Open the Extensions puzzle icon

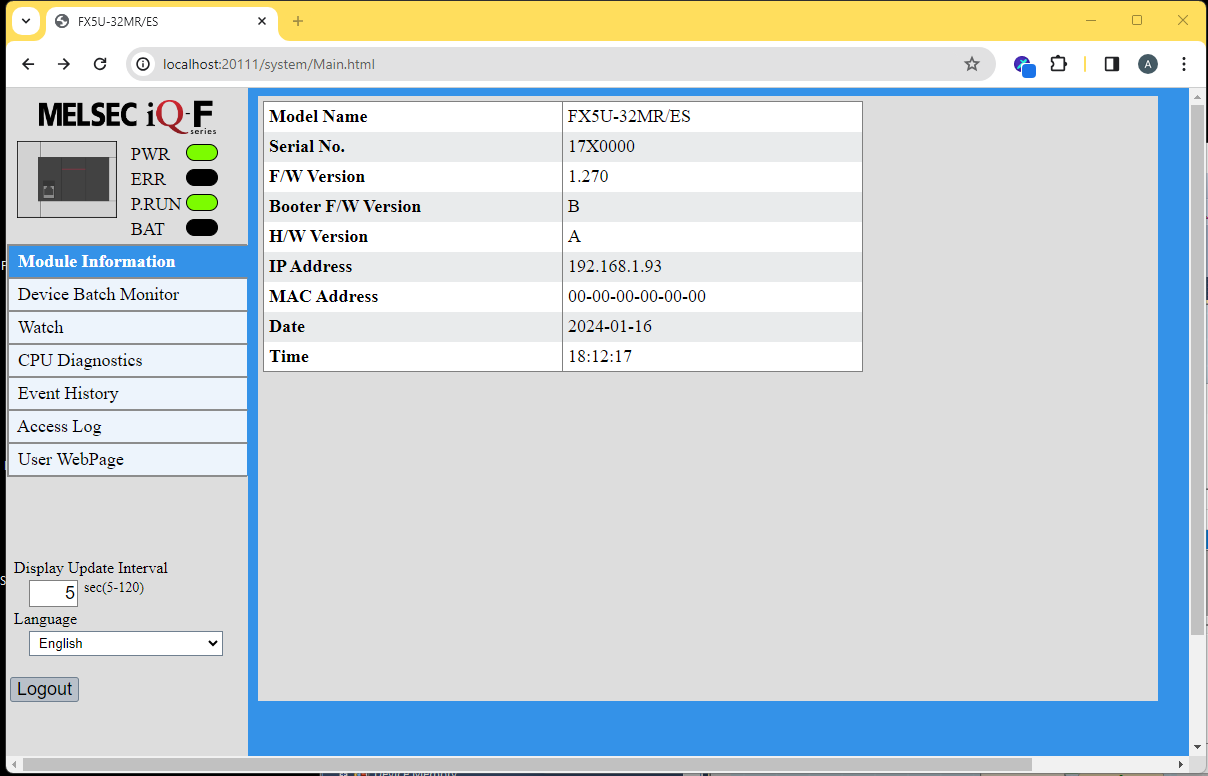pyautogui.click(x=1058, y=64)
